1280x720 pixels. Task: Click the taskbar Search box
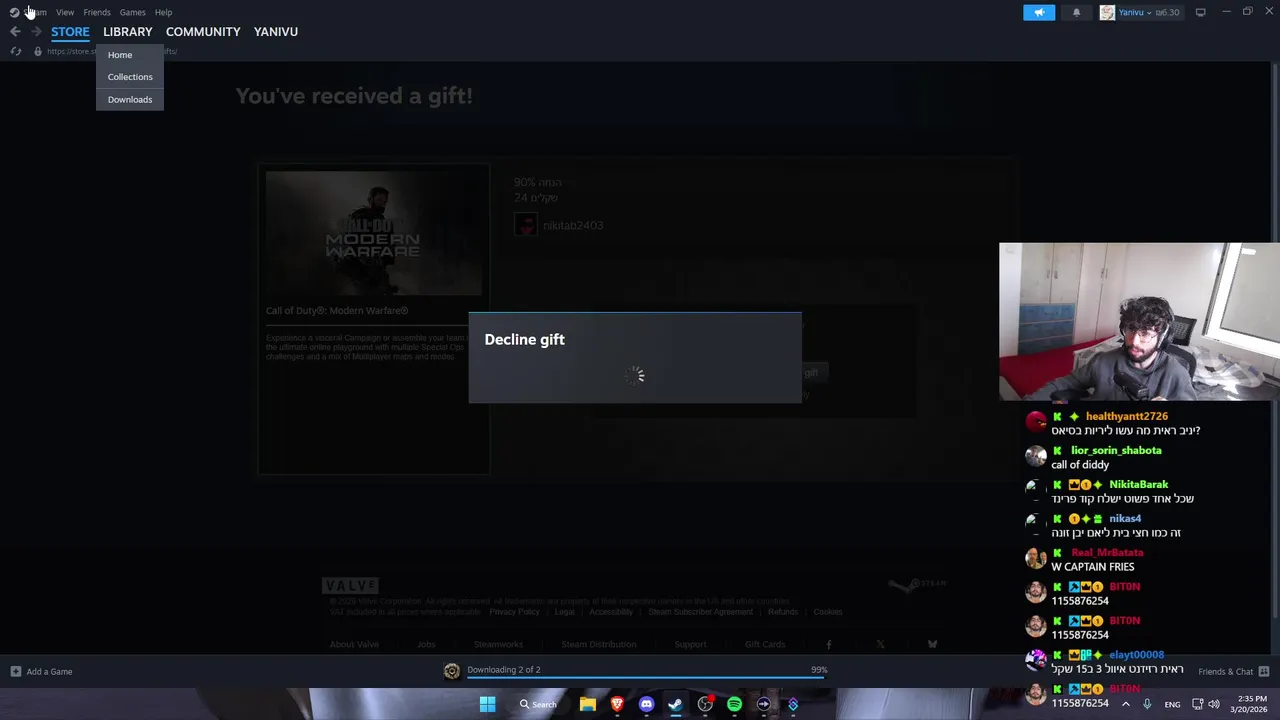click(x=538, y=704)
